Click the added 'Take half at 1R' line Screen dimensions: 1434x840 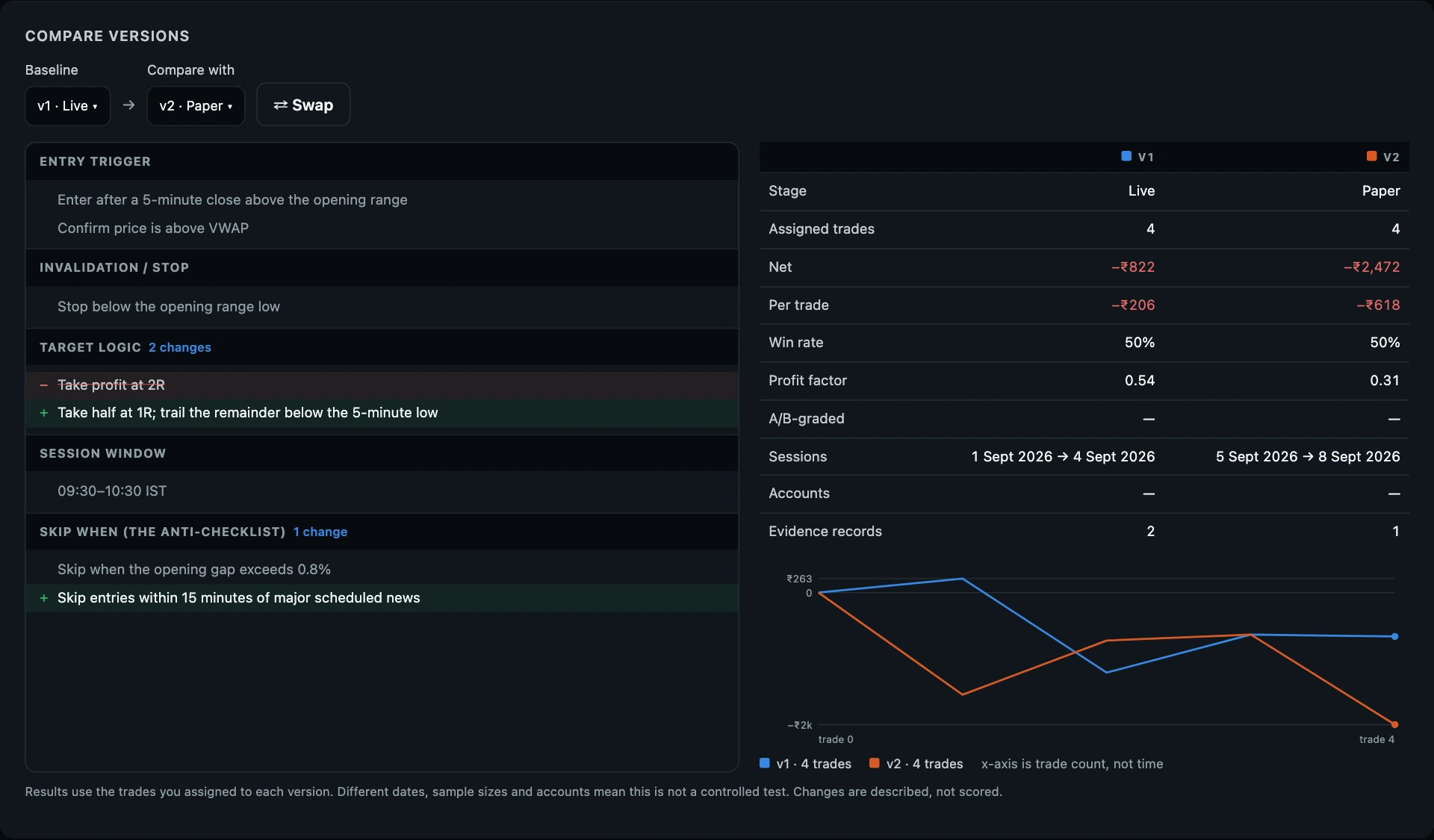click(382, 412)
